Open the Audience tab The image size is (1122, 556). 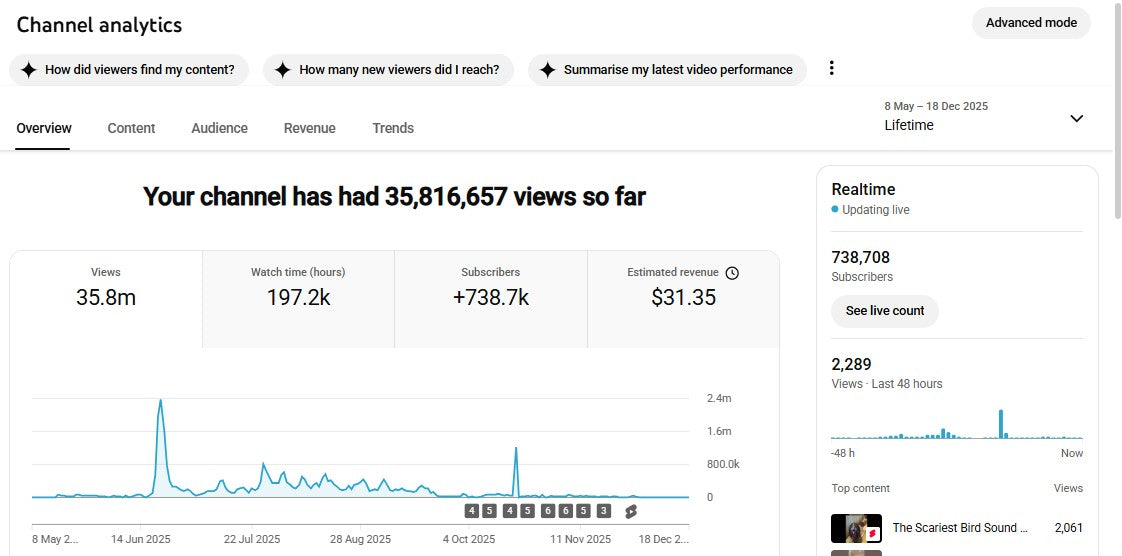pyautogui.click(x=219, y=128)
